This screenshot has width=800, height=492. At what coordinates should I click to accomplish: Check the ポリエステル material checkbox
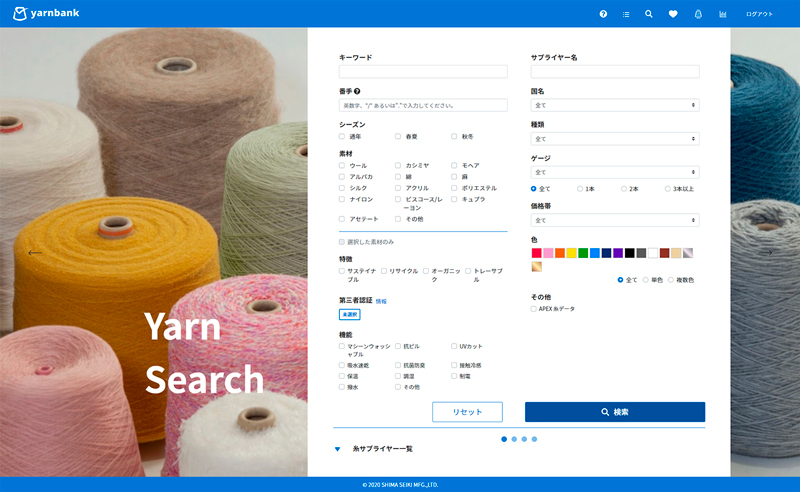click(454, 188)
